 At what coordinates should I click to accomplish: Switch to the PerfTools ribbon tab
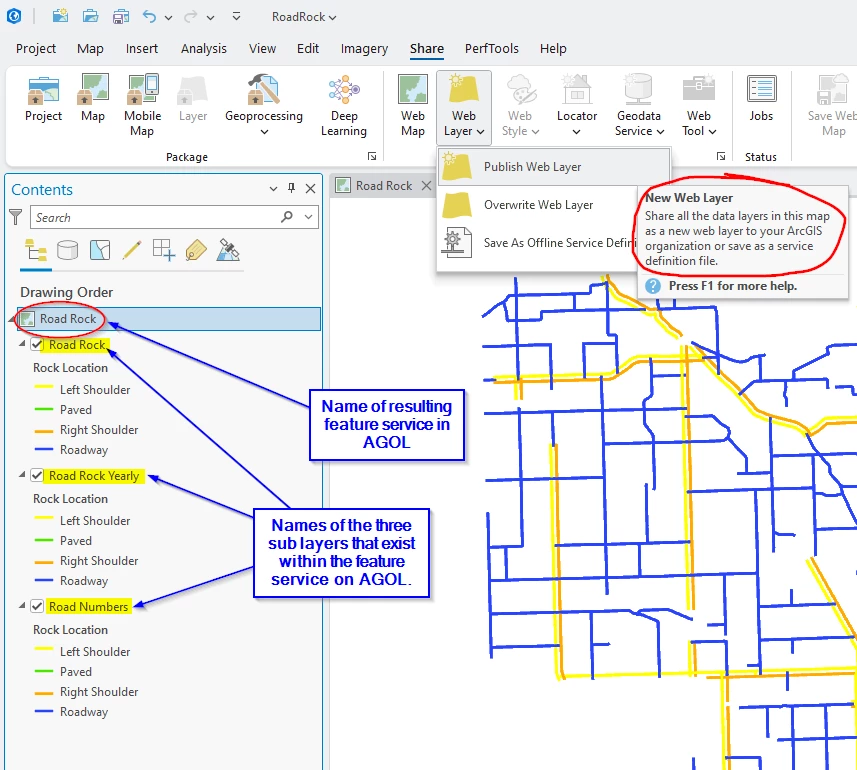491,49
